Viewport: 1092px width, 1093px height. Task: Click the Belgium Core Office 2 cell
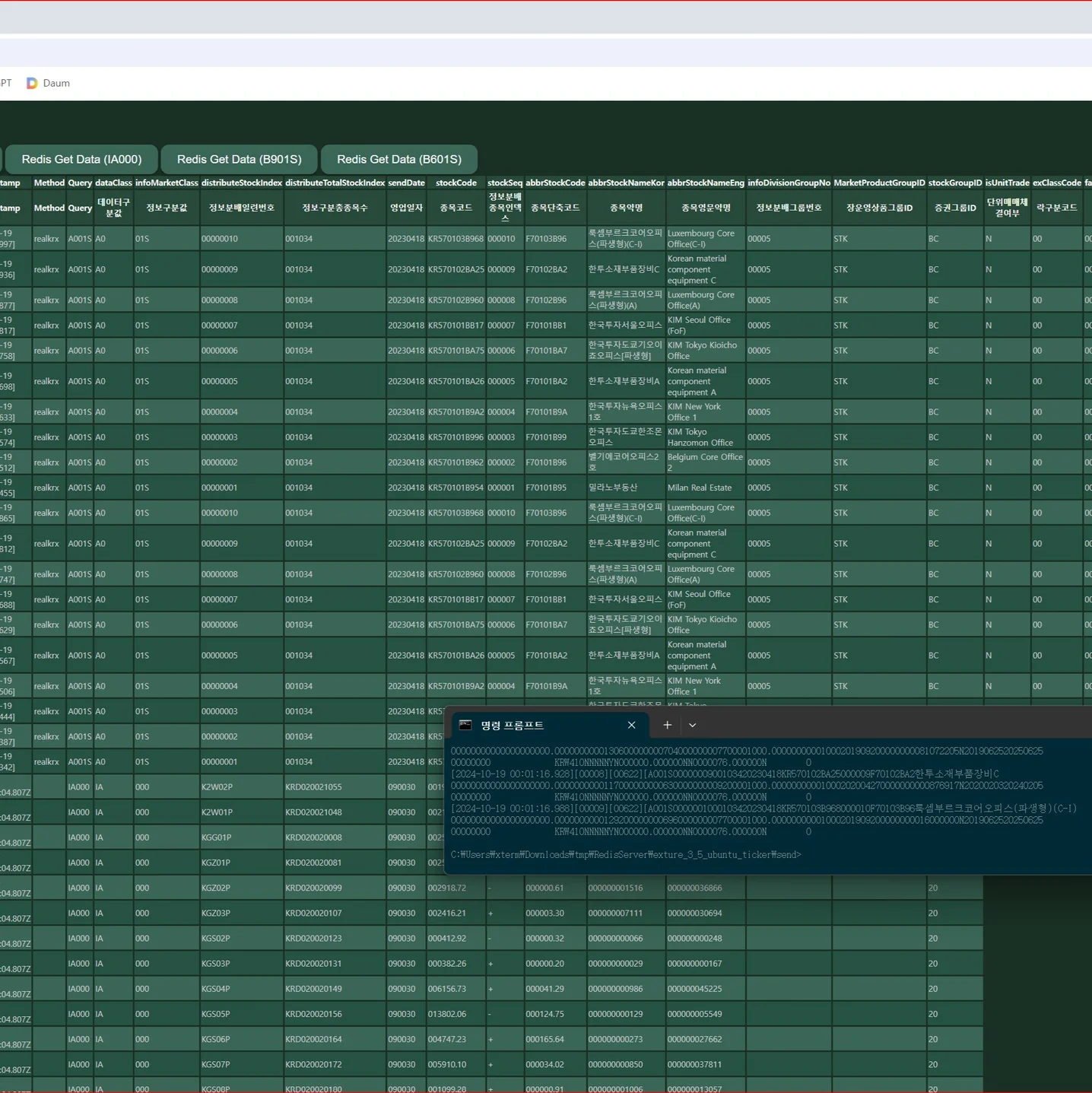point(706,462)
